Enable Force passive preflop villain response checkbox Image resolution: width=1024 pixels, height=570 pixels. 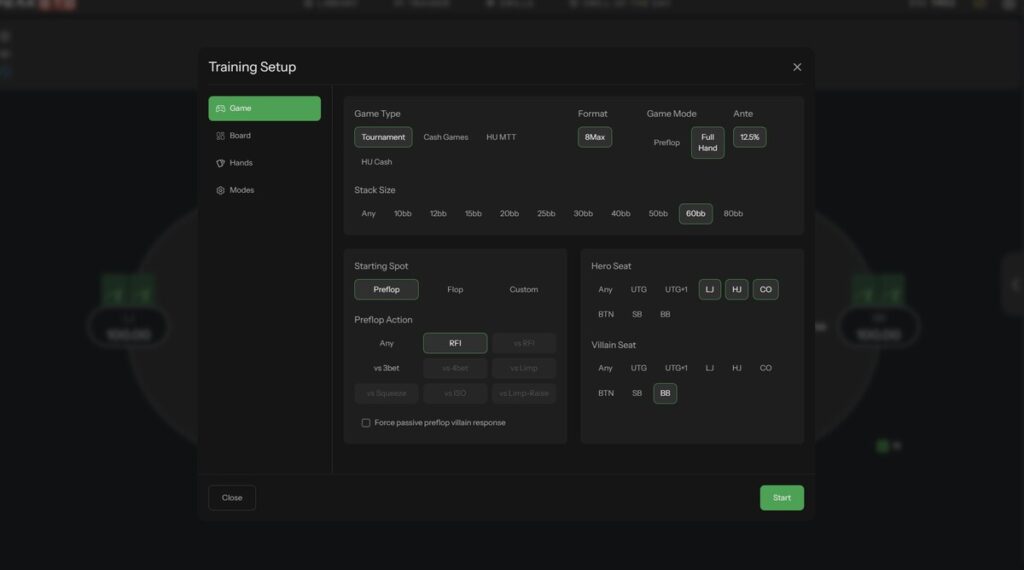[x=366, y=423]
